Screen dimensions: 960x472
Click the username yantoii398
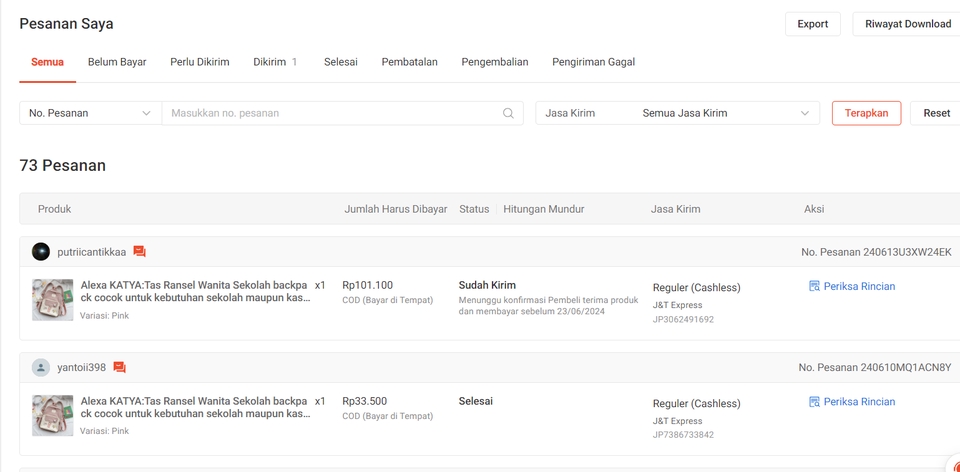coord(81,367)
